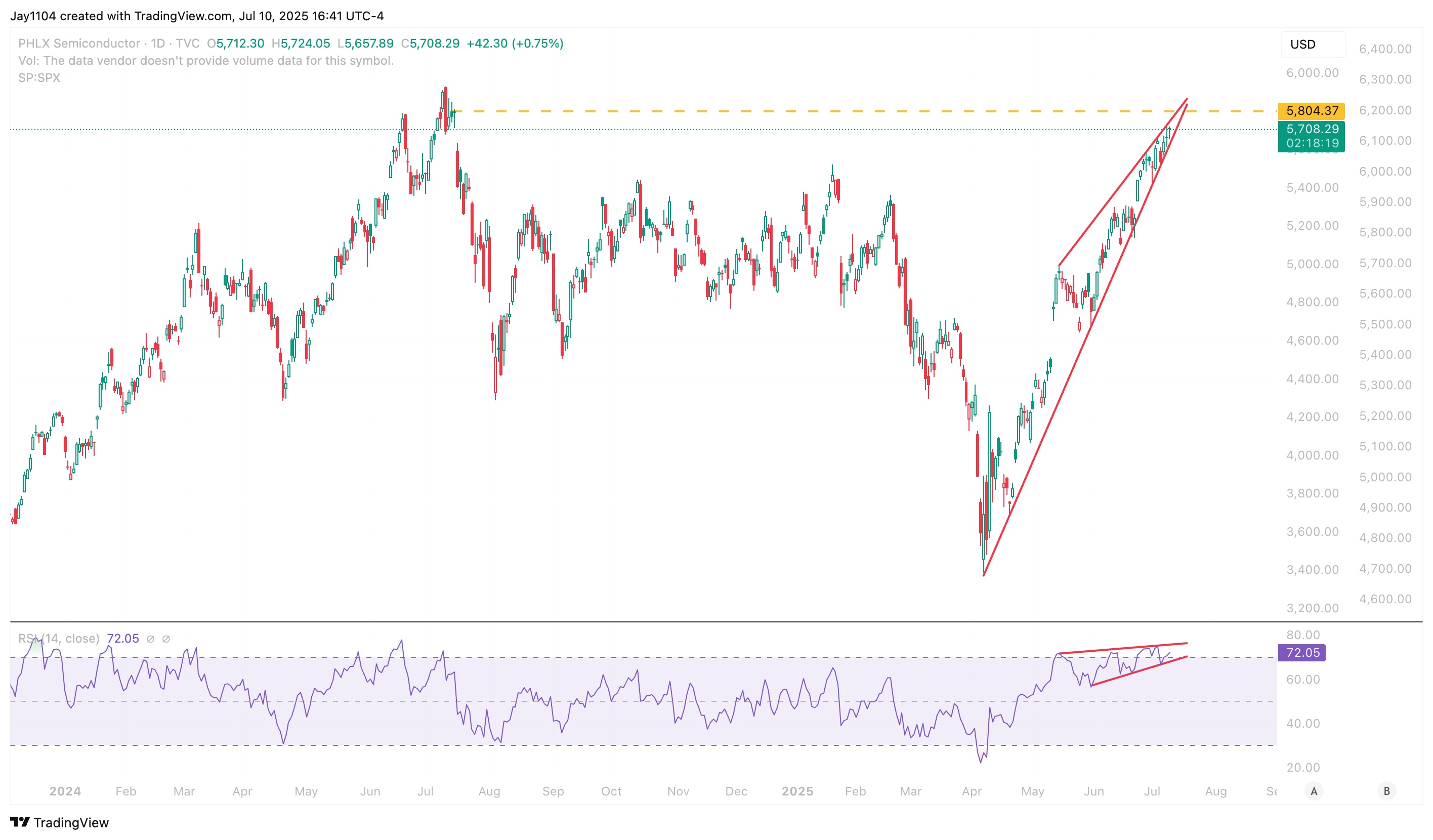Screen dimensions: 1433x840
Task: Click the Jay1104 TradingView.com attribution text
Action: pos(197,16)
